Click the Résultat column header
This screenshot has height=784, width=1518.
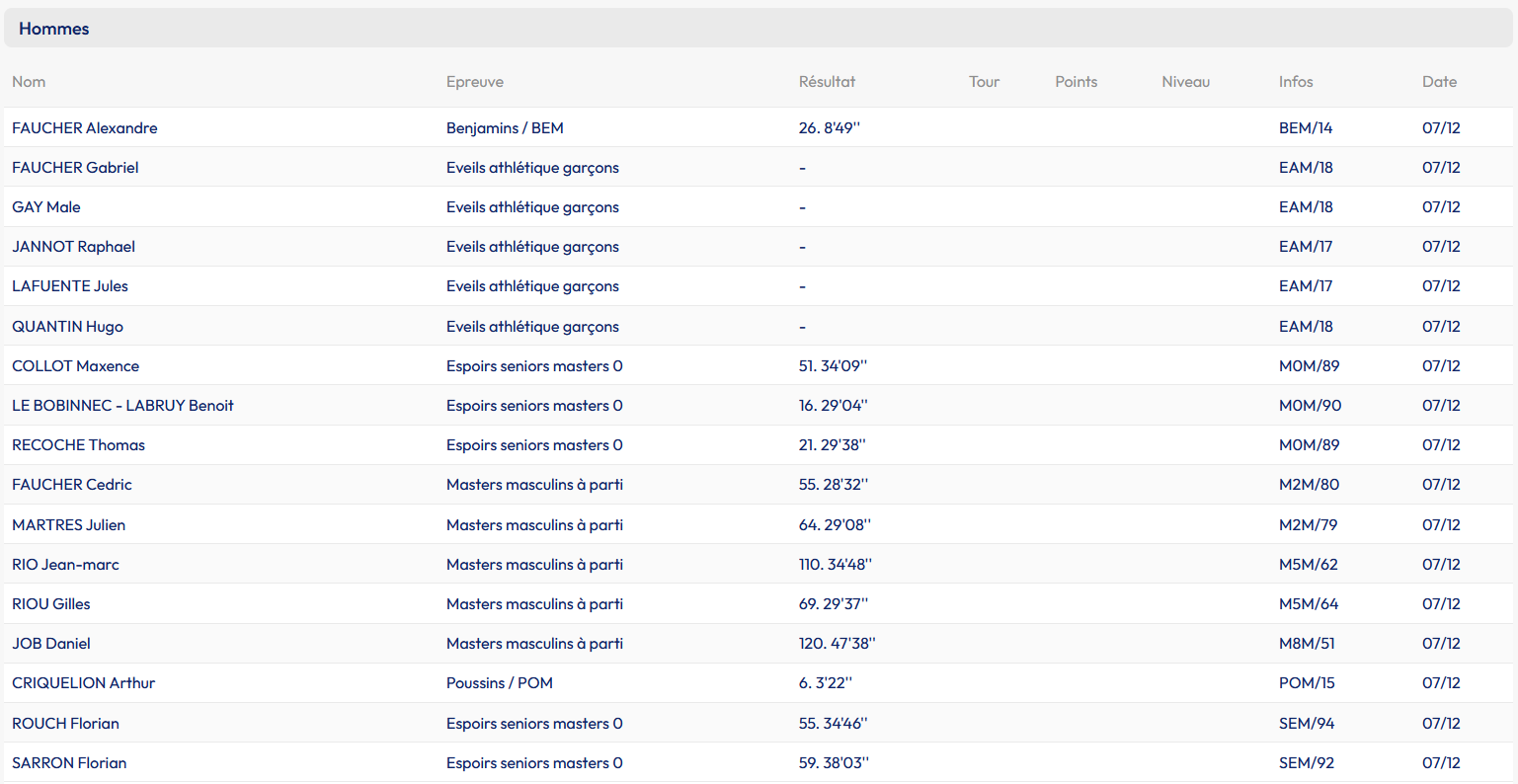coord(827,82)
